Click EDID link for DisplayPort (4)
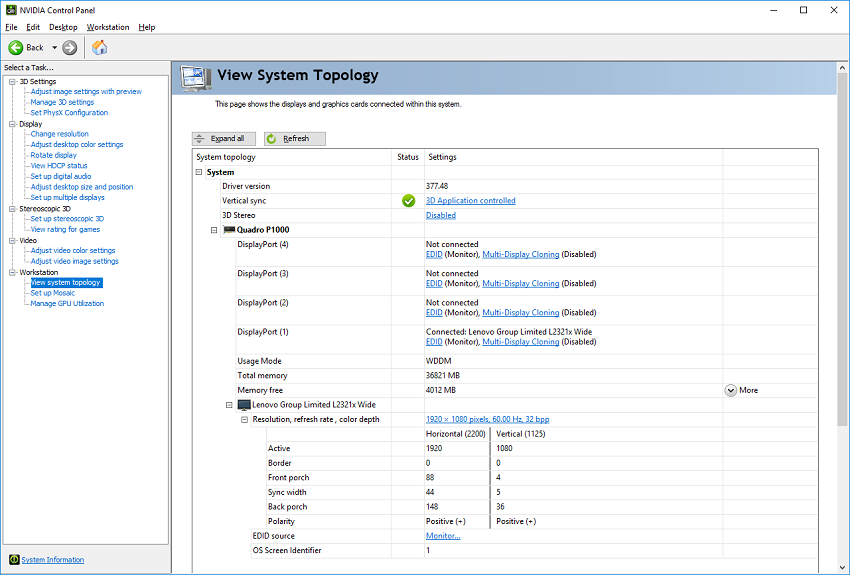The image size is (850, 575). click(434, 254)
